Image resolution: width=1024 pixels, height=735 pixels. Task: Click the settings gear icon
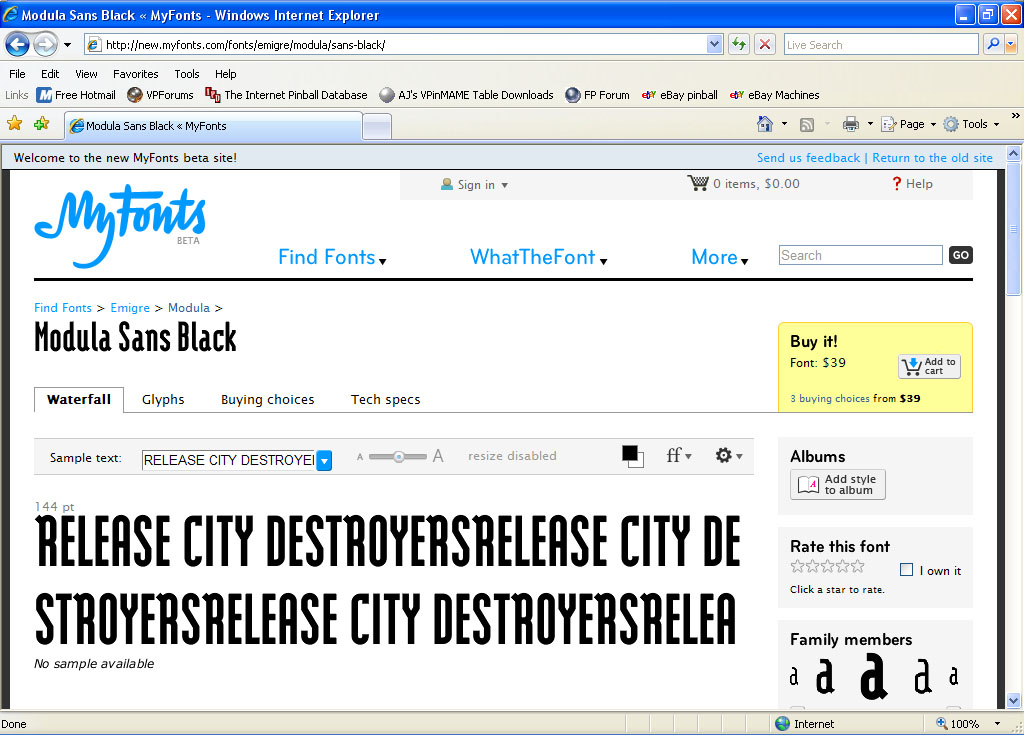724,455
